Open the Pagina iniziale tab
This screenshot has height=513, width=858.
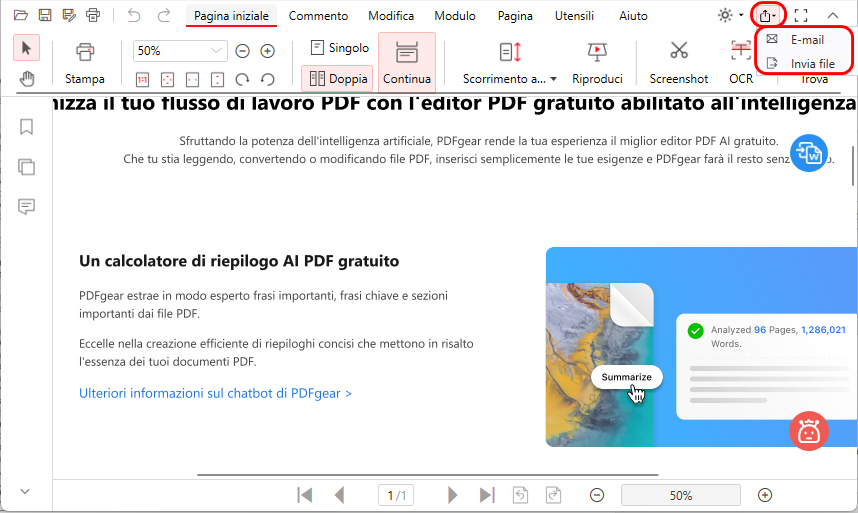click(231, 16)
